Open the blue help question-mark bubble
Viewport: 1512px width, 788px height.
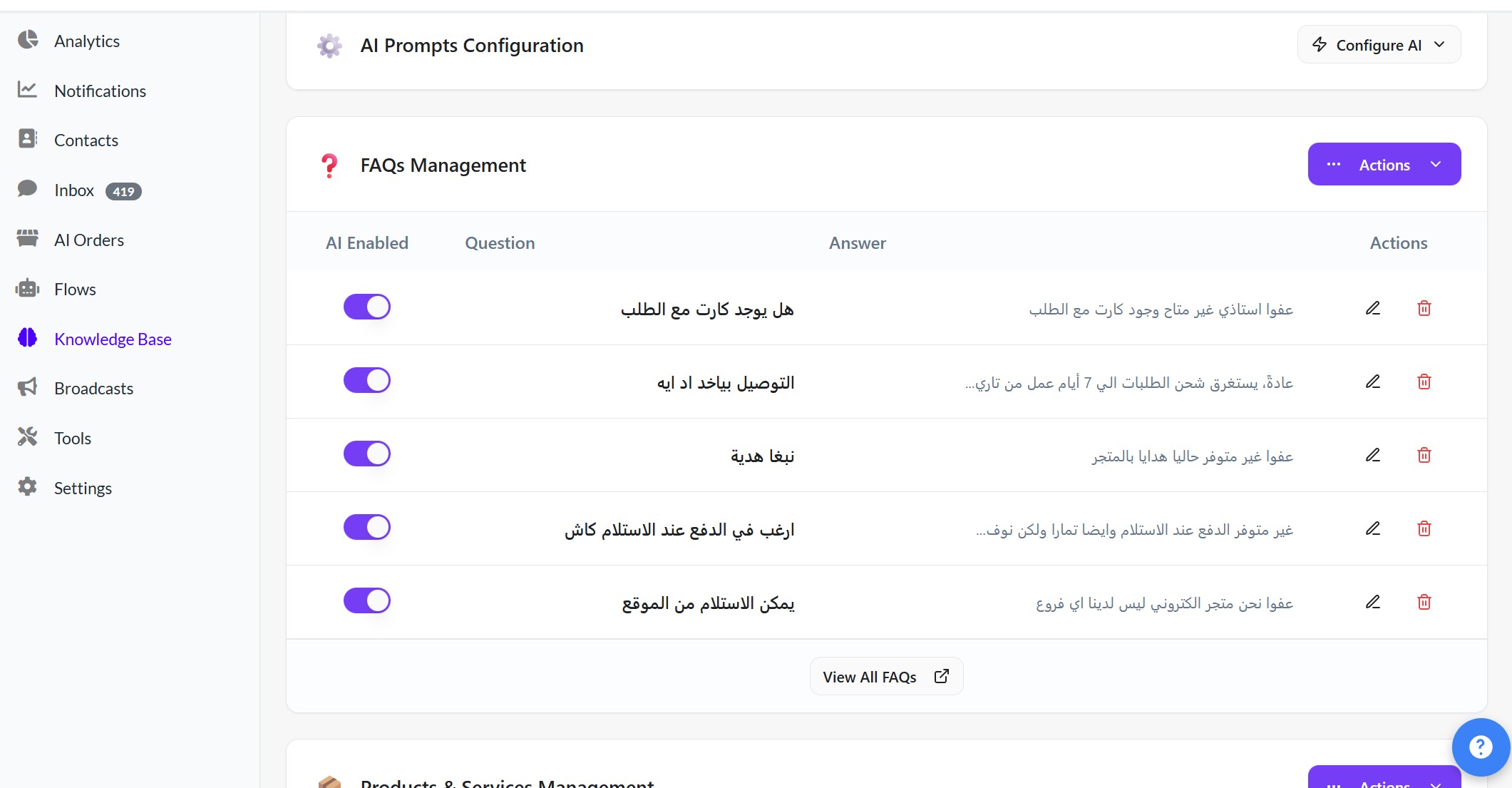click(1480, 747)
